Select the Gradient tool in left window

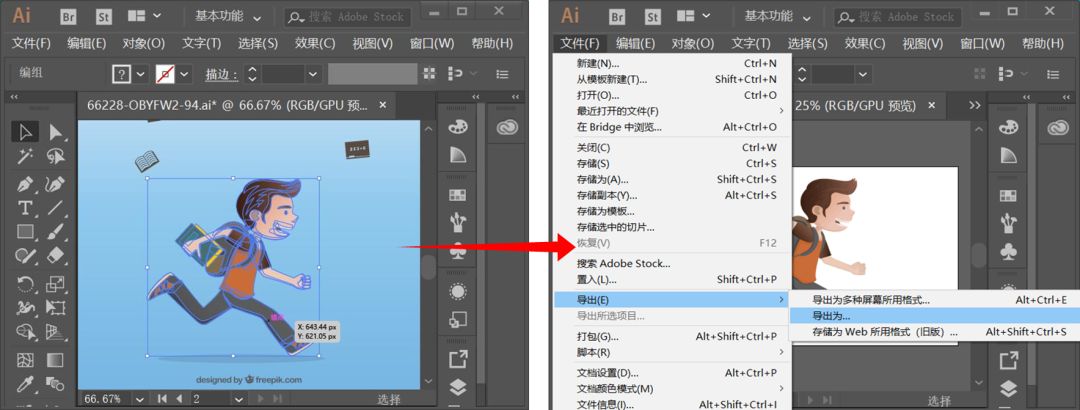tap(56, 360)
